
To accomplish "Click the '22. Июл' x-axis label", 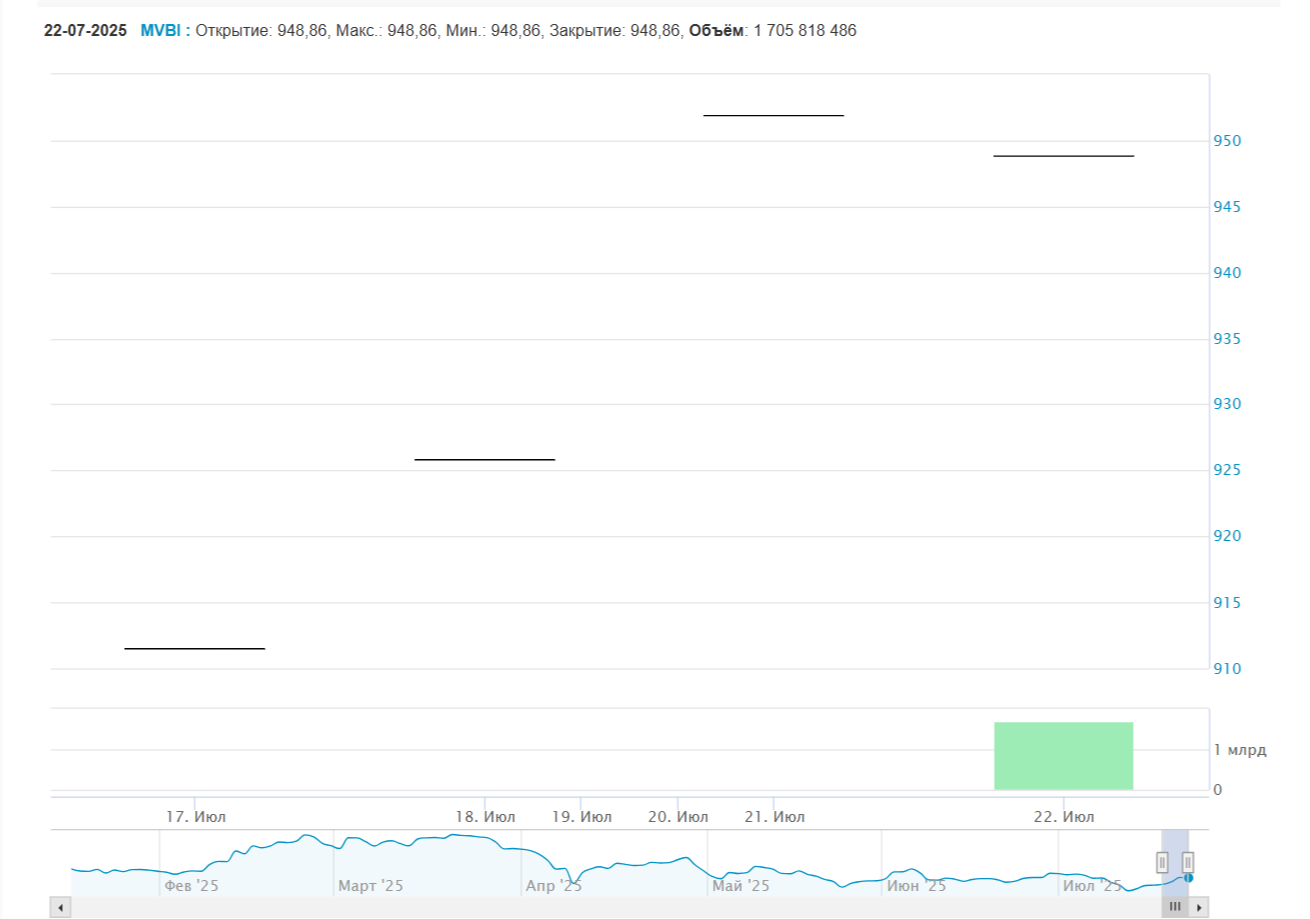I will 1064,817.
